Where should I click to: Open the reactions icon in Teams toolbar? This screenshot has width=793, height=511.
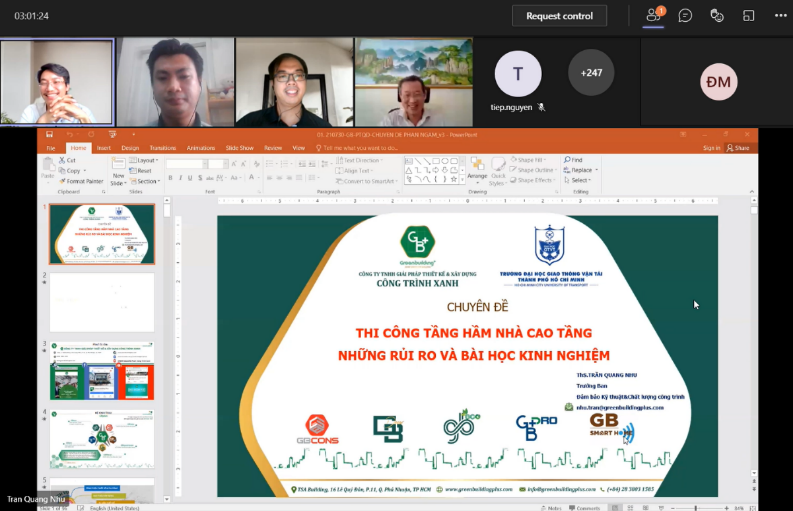pyautogui.click(x=717, y=15)
